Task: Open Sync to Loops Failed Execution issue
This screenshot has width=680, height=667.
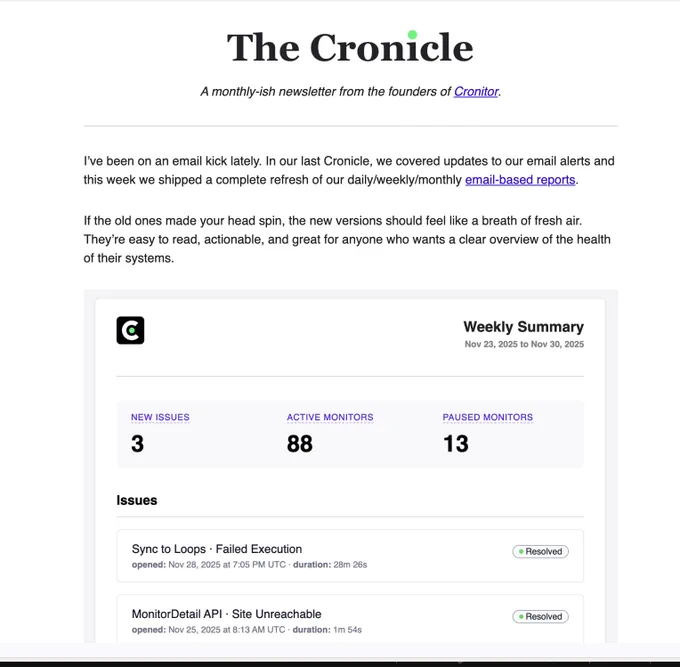Action: 217,549
